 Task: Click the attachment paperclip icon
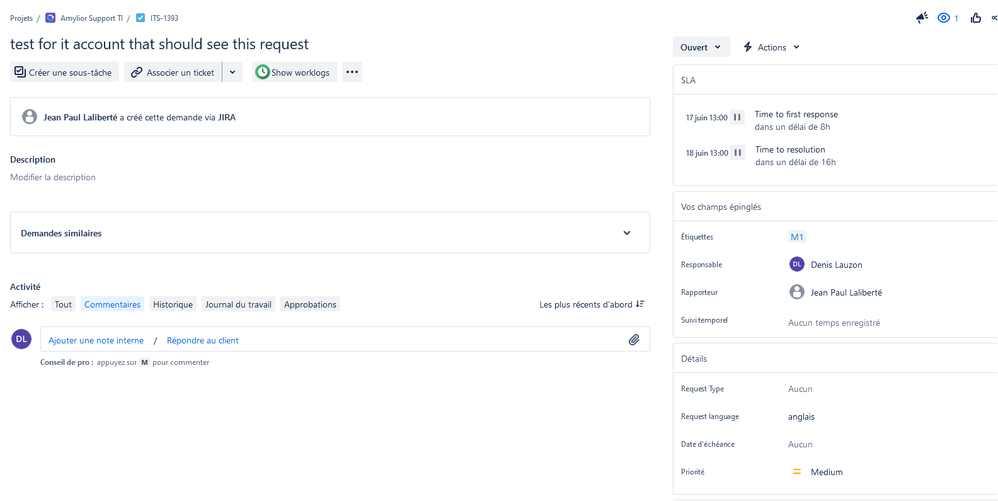tap(633, 340)
